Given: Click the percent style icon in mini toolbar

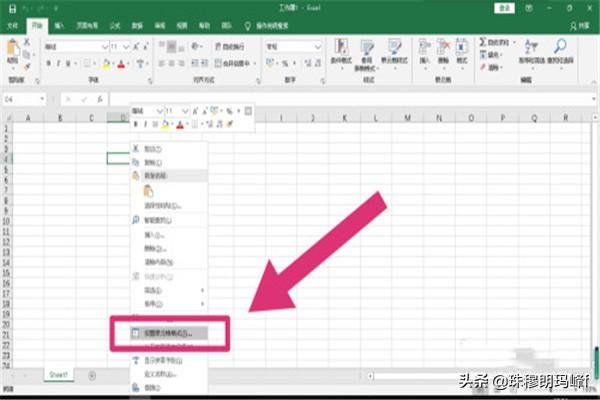Looking at the screenshot, I should pos(229,110).
